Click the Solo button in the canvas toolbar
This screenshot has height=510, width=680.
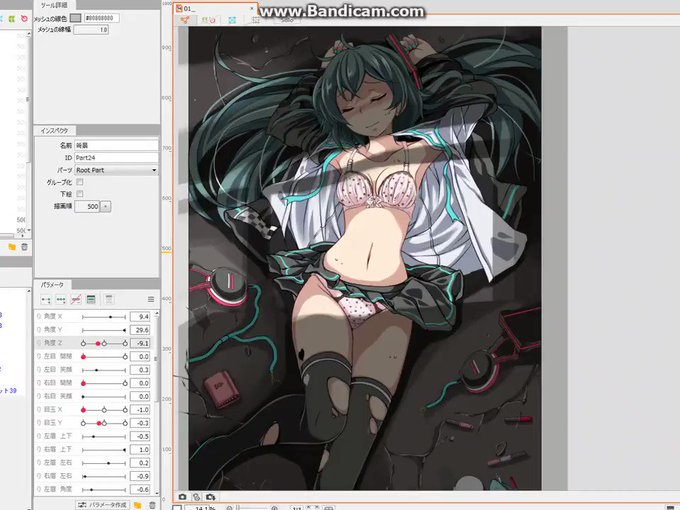coord(287,20)
